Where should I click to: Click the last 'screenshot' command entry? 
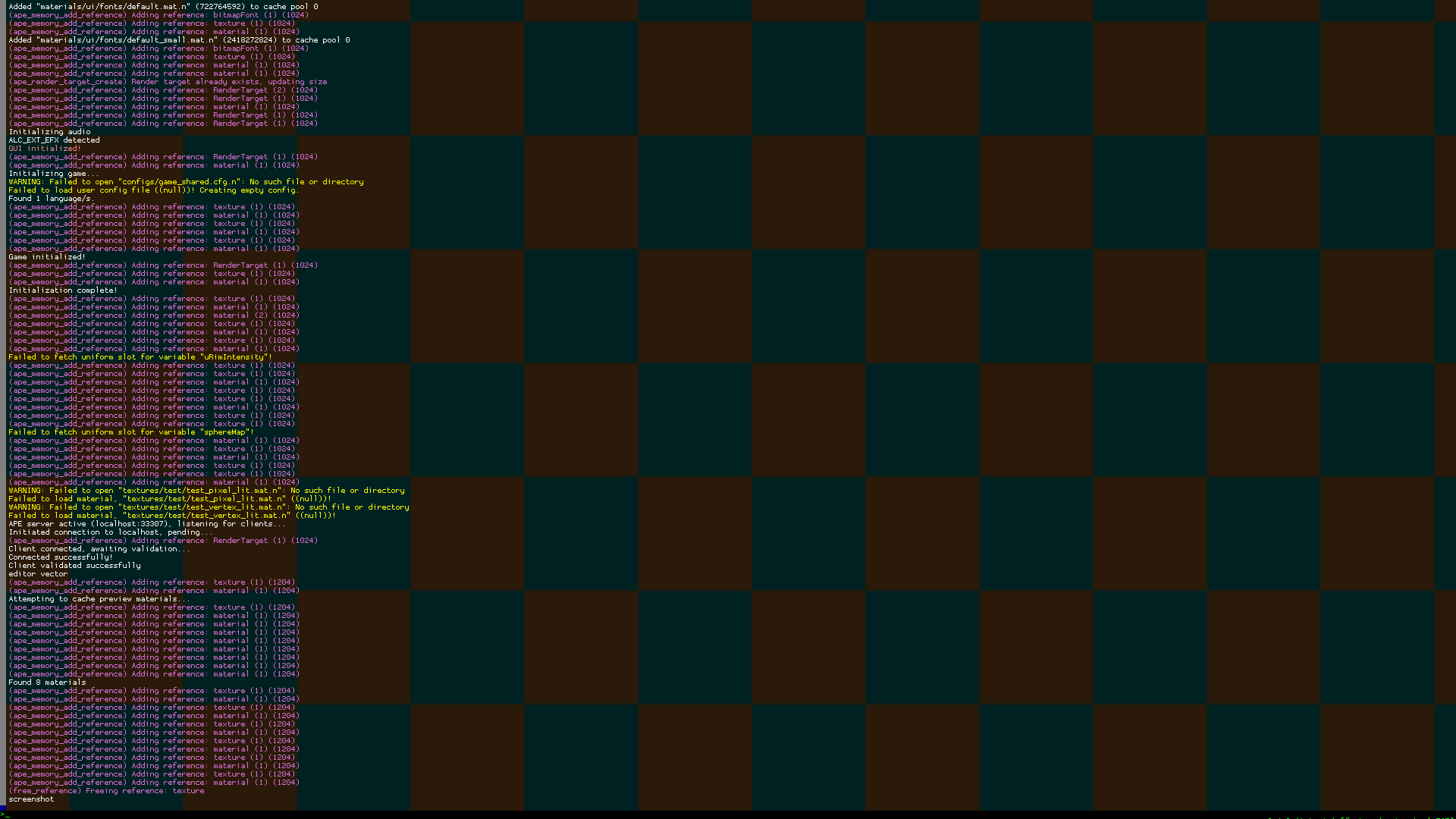[x=31, y=799]
